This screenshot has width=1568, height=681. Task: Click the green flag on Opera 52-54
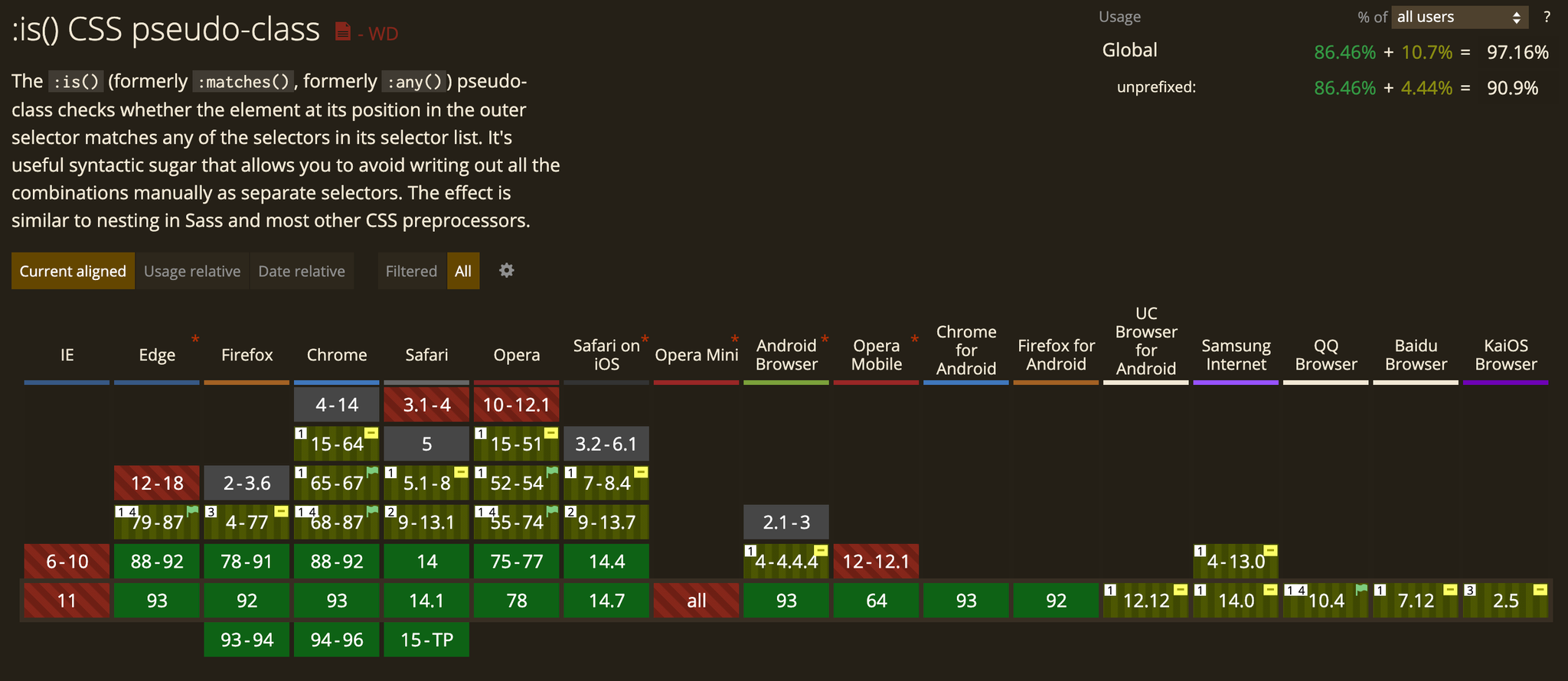[x=552, y=472]
